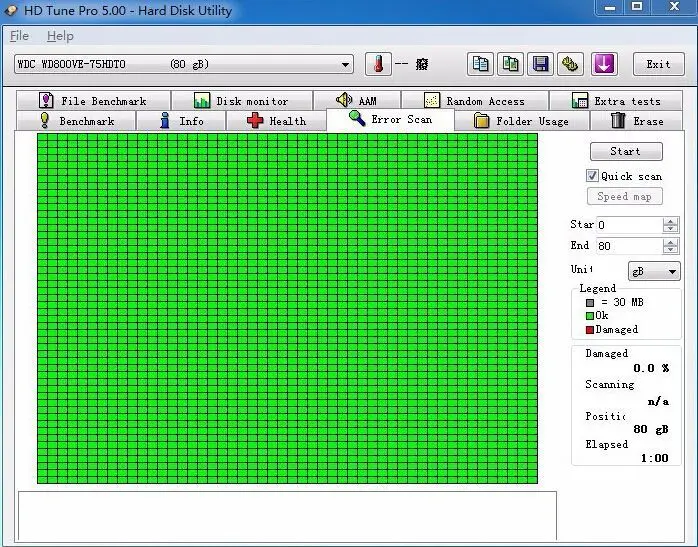Increase the Start value with up arrow

point(670,221)
